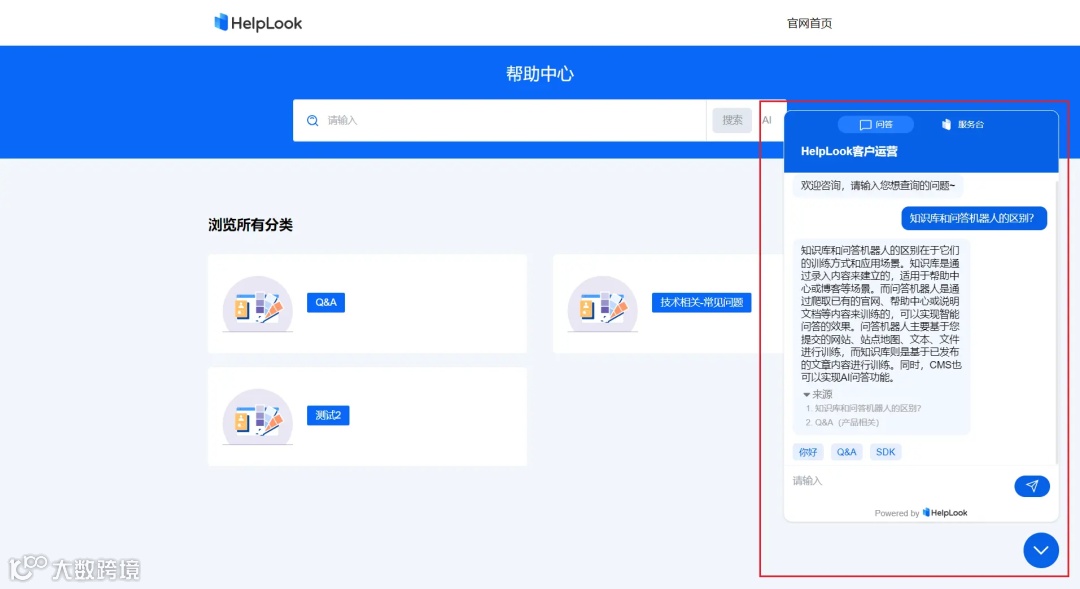This screenshot has width=1080, height=589.
Task: Select the Q&A quick reply chip
Action: click(846, 451)
